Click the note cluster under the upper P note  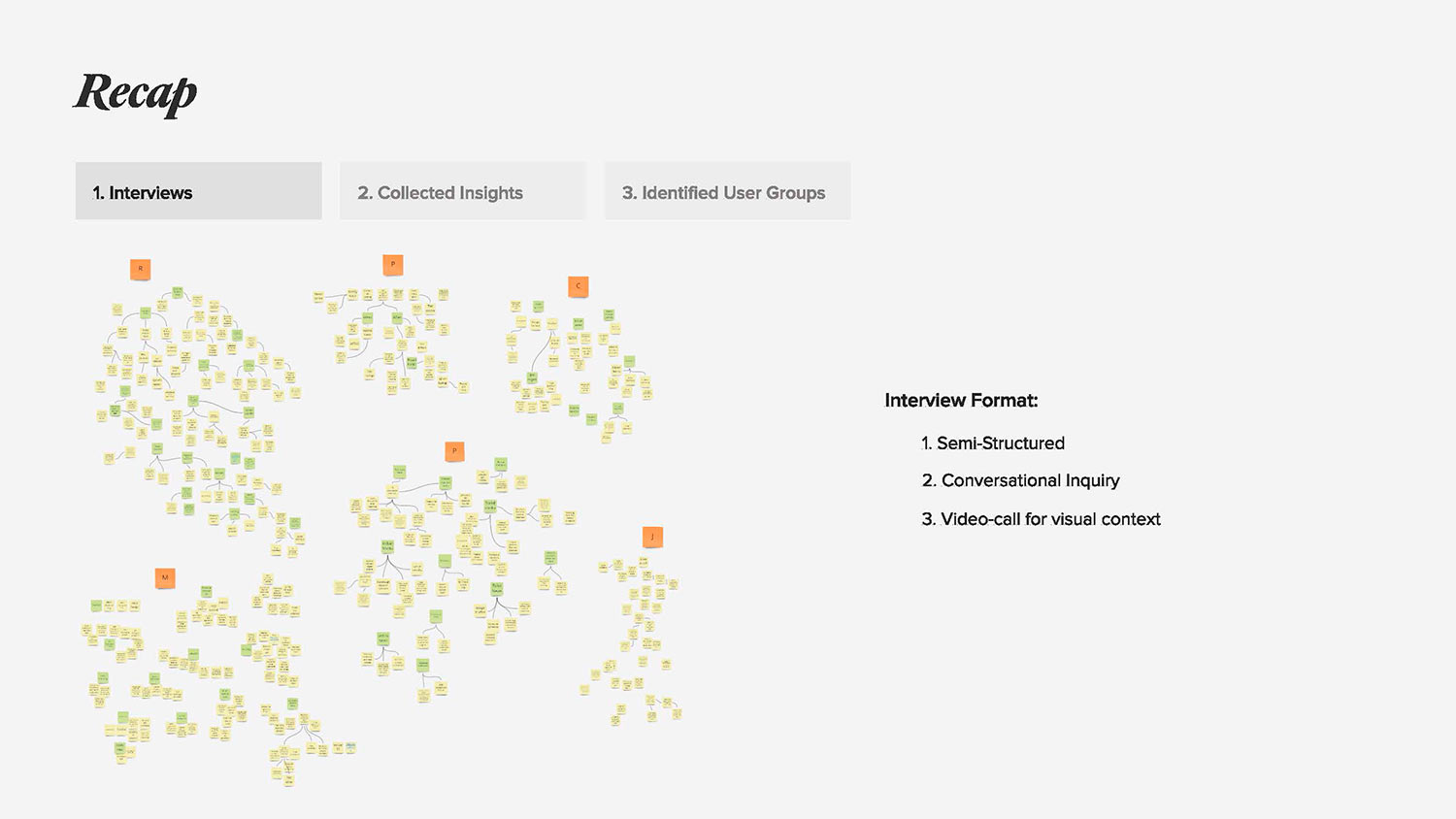pyautogui.click(x=390, y=341)
